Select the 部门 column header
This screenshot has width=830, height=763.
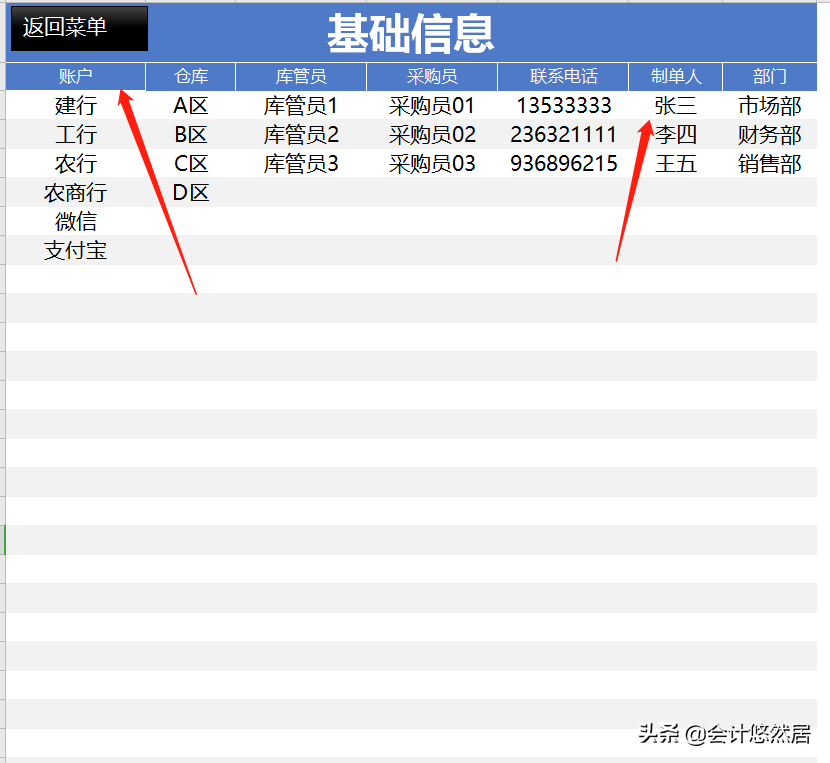770,77
